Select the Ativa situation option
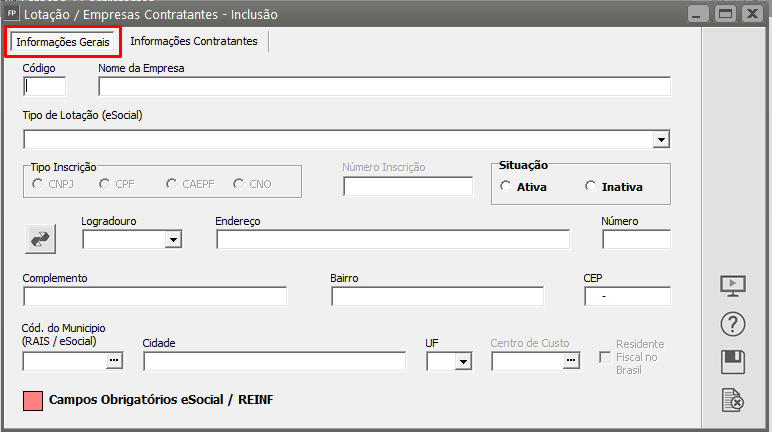 (506, 186)
